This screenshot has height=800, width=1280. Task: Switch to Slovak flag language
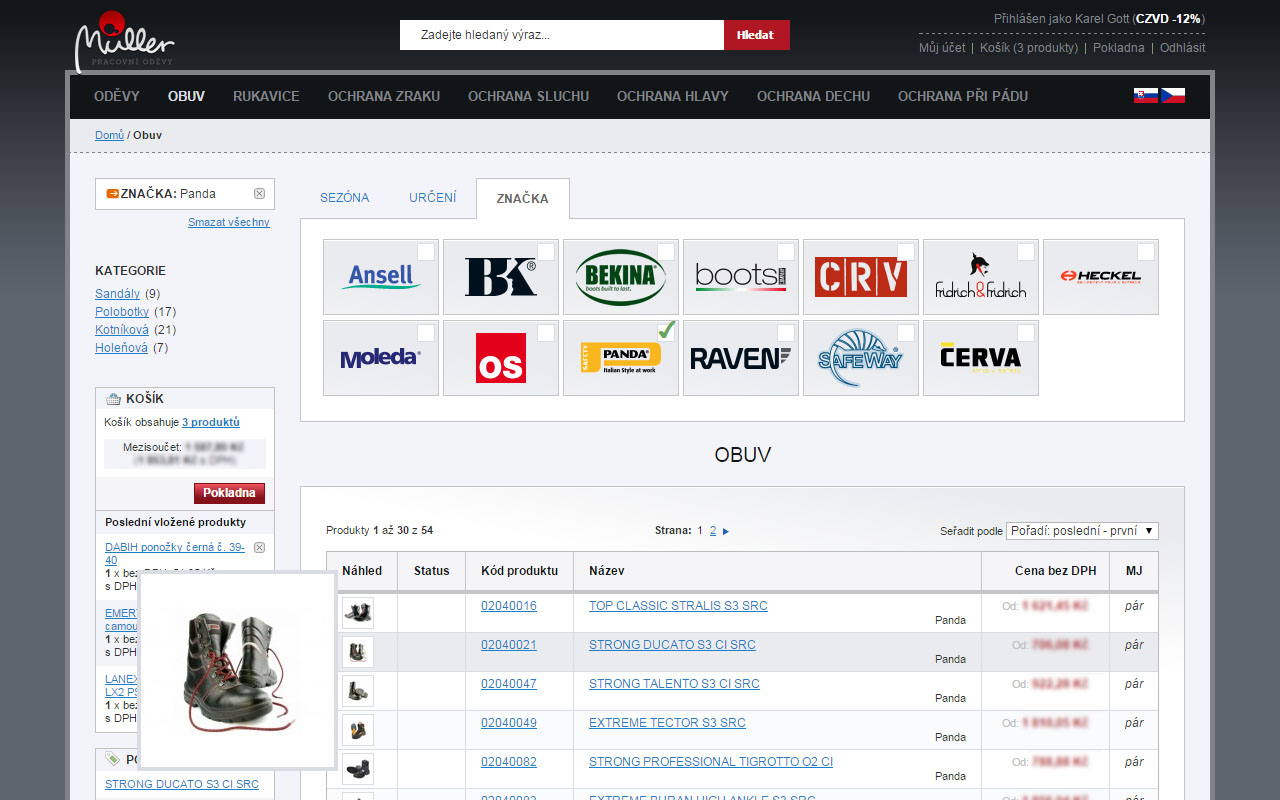click(x=1146, y=96)
